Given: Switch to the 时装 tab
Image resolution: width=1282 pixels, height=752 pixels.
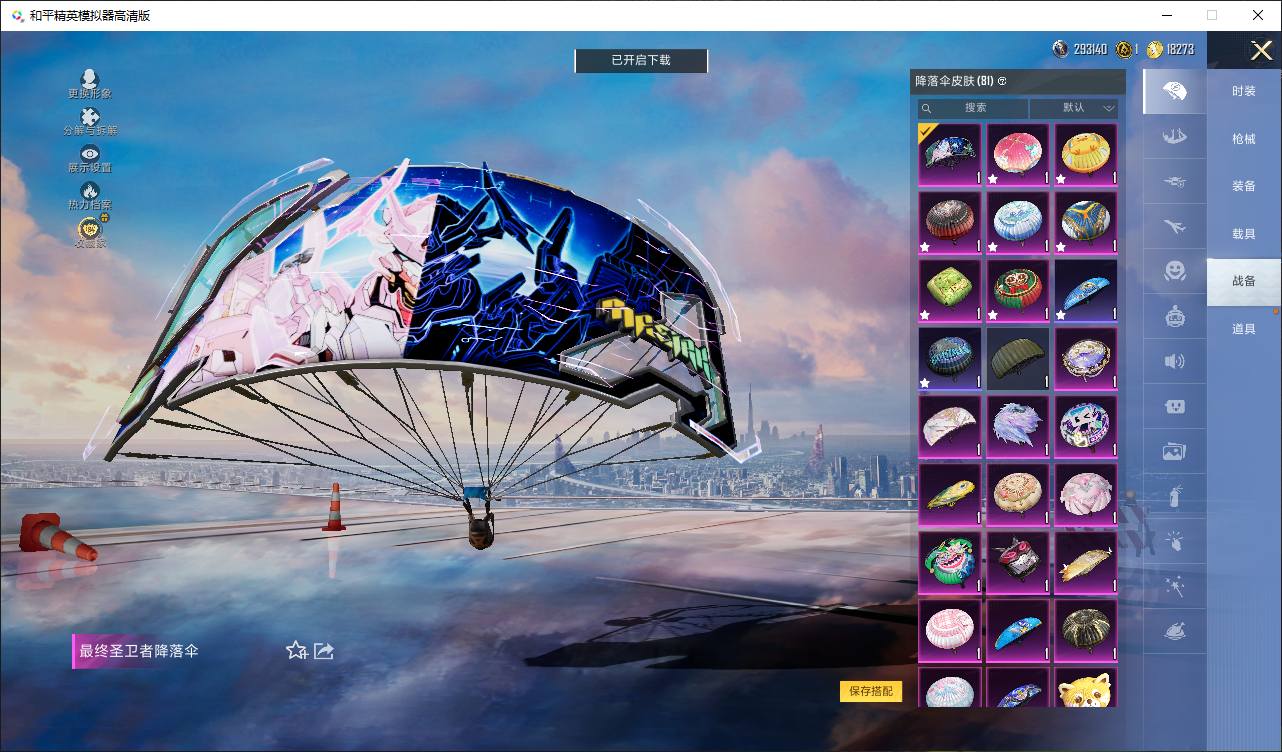Looking at the screenshot, I should pyautogui.click(x=1244, y=91).
